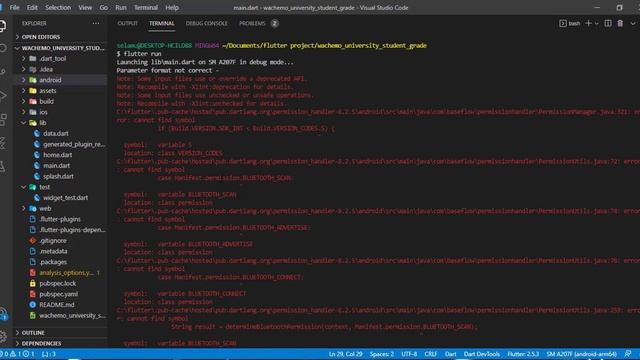
Task: Expand the .dart_tool folder
Action: pos(52,59)
